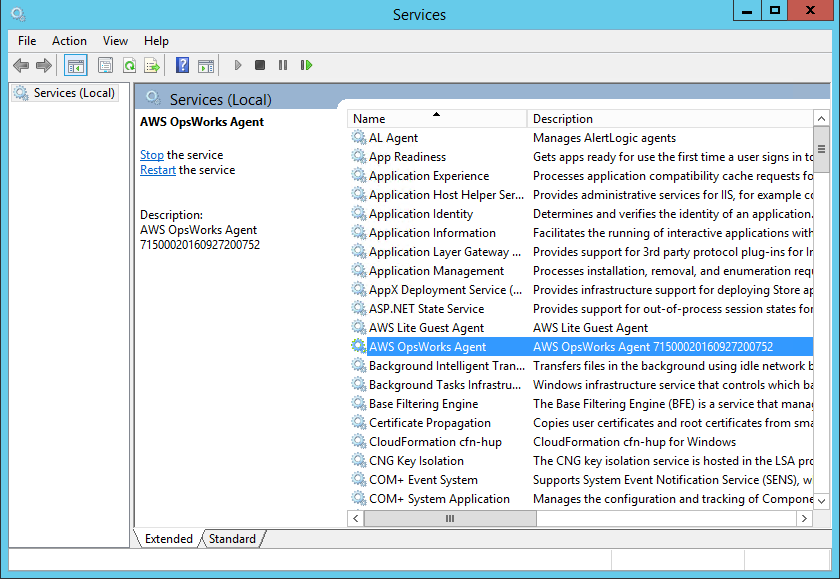The image size is (840, 580).
Task: Toggle Show/Hide Console Tree icon
Action: [76, 66]
